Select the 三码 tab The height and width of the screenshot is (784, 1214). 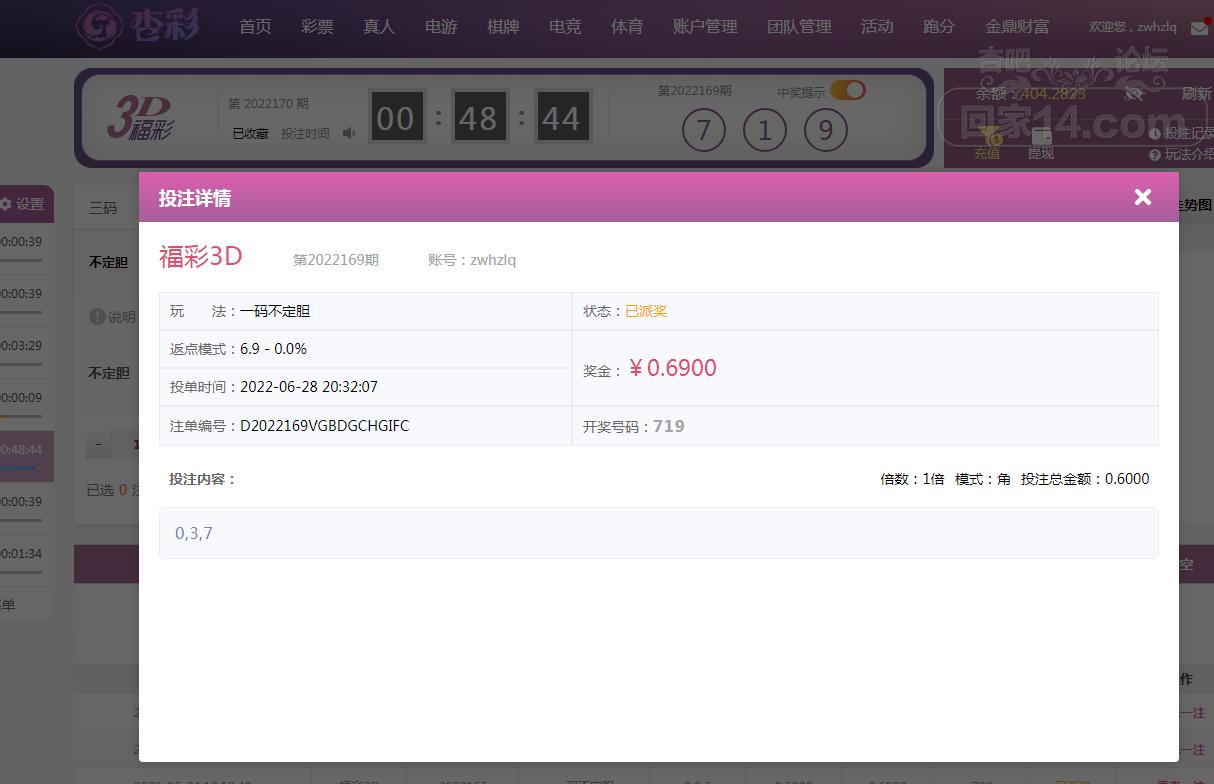pos(103,208)
